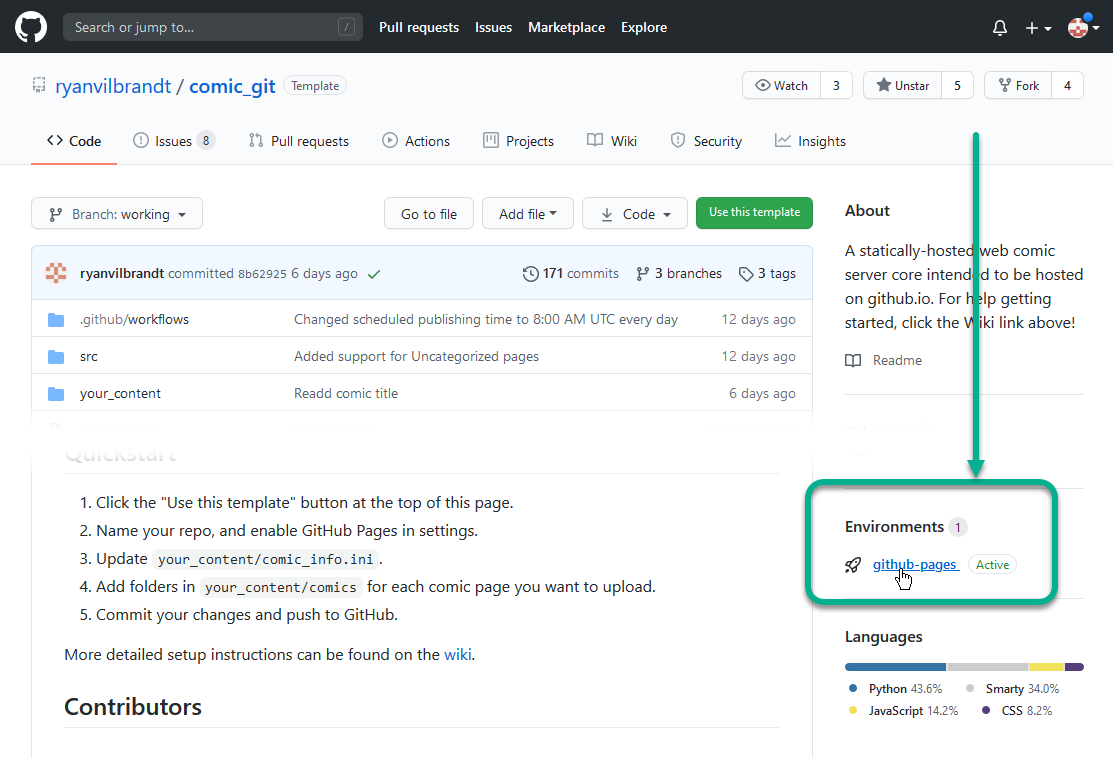
Task: View 3 branches
Action: click(x=679, y=273)
